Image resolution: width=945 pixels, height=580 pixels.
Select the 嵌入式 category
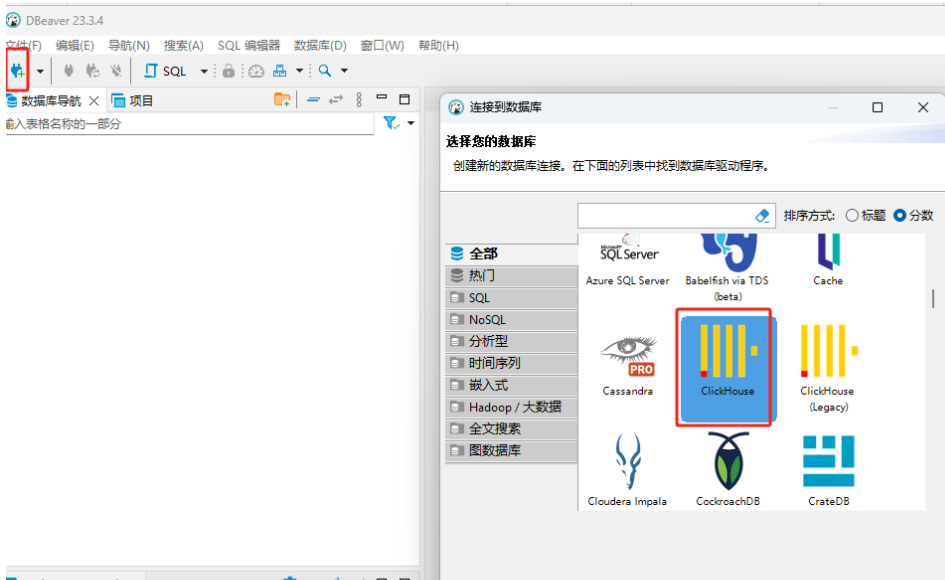pos(511,385)
